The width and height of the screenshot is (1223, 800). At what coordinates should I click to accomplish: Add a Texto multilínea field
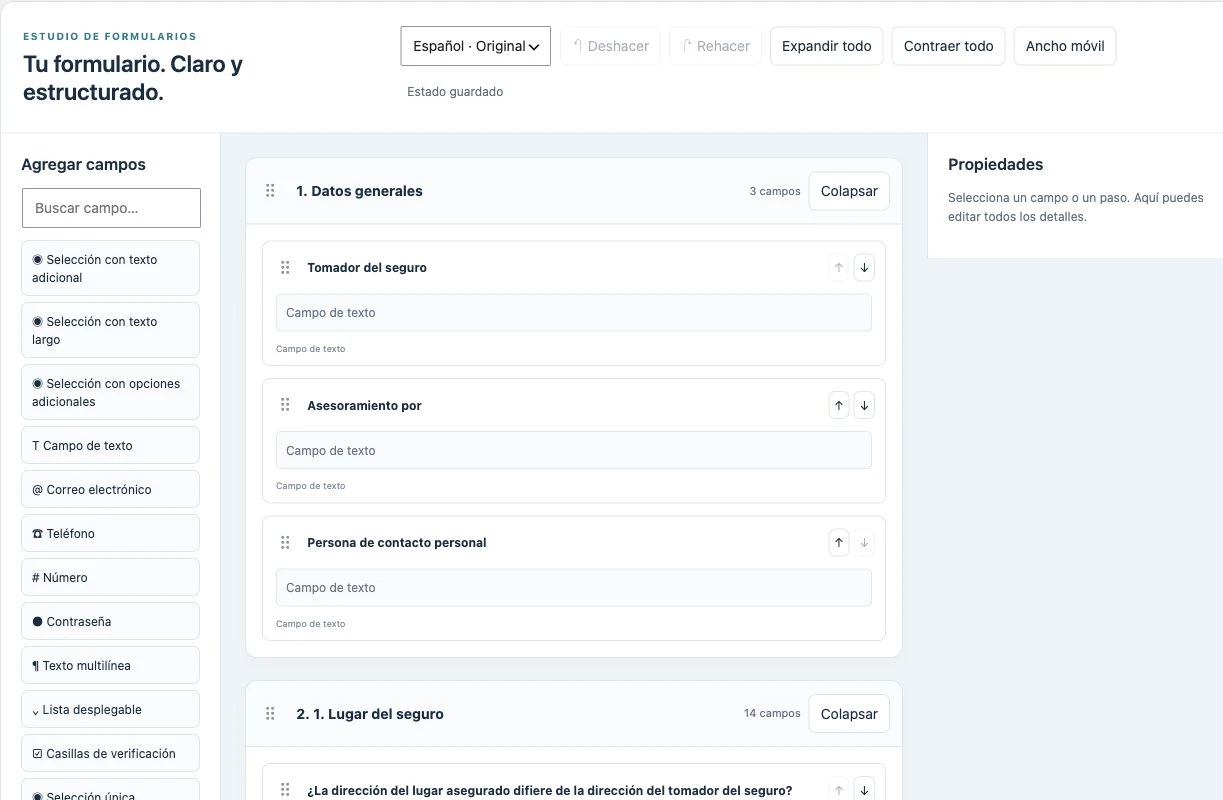pos(110,665)
